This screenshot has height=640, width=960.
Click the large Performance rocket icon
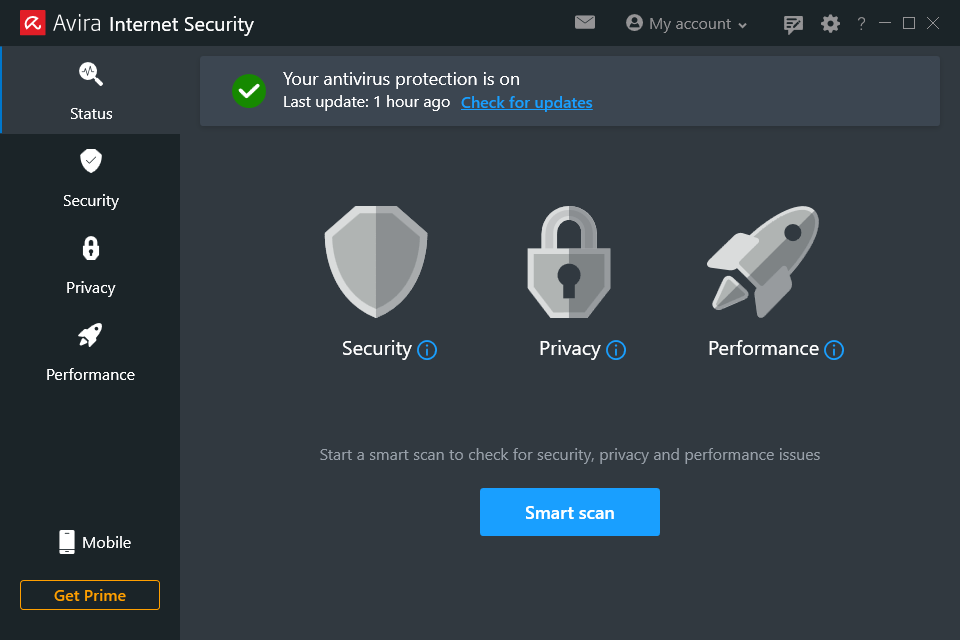762,262
